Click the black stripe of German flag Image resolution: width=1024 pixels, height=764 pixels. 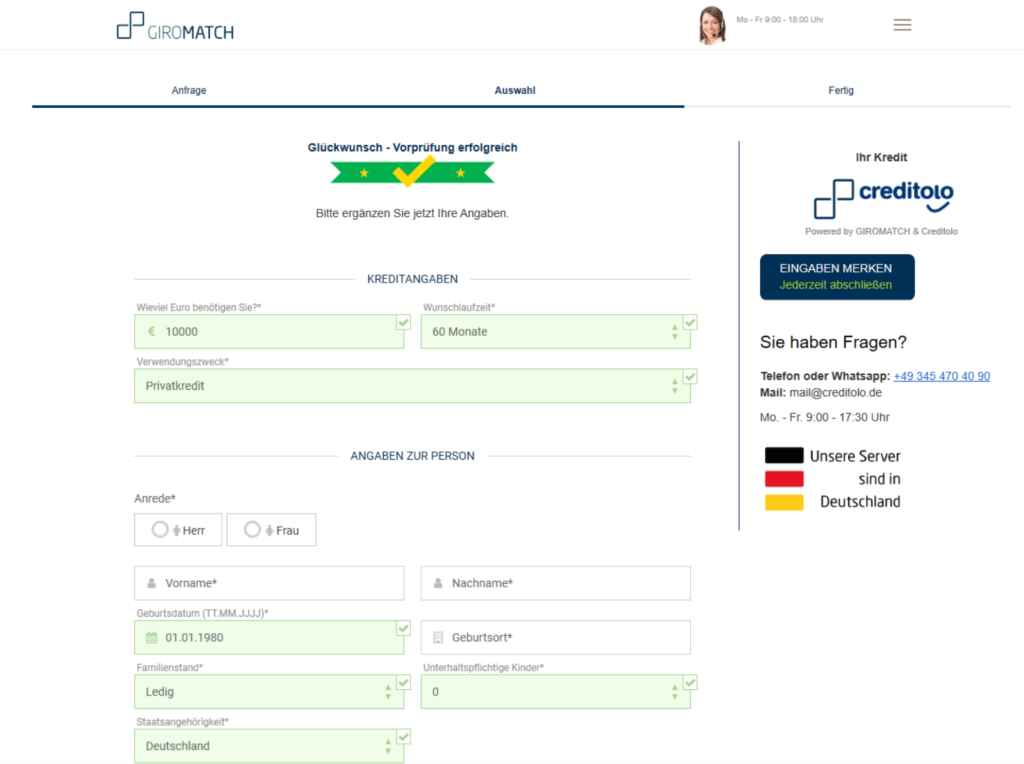(x=784, y=455)
